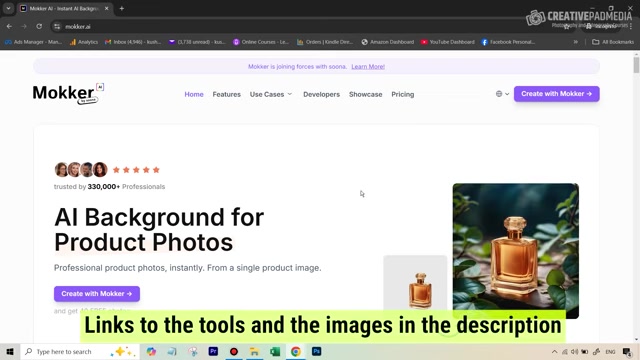Click the Mokker logo
The image size is (640, 360).
point(68,93)
